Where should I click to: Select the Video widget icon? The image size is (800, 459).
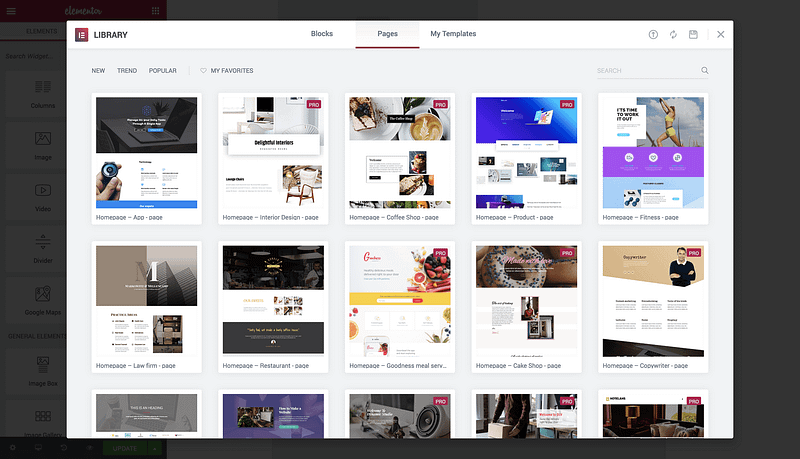coord(43,190)
